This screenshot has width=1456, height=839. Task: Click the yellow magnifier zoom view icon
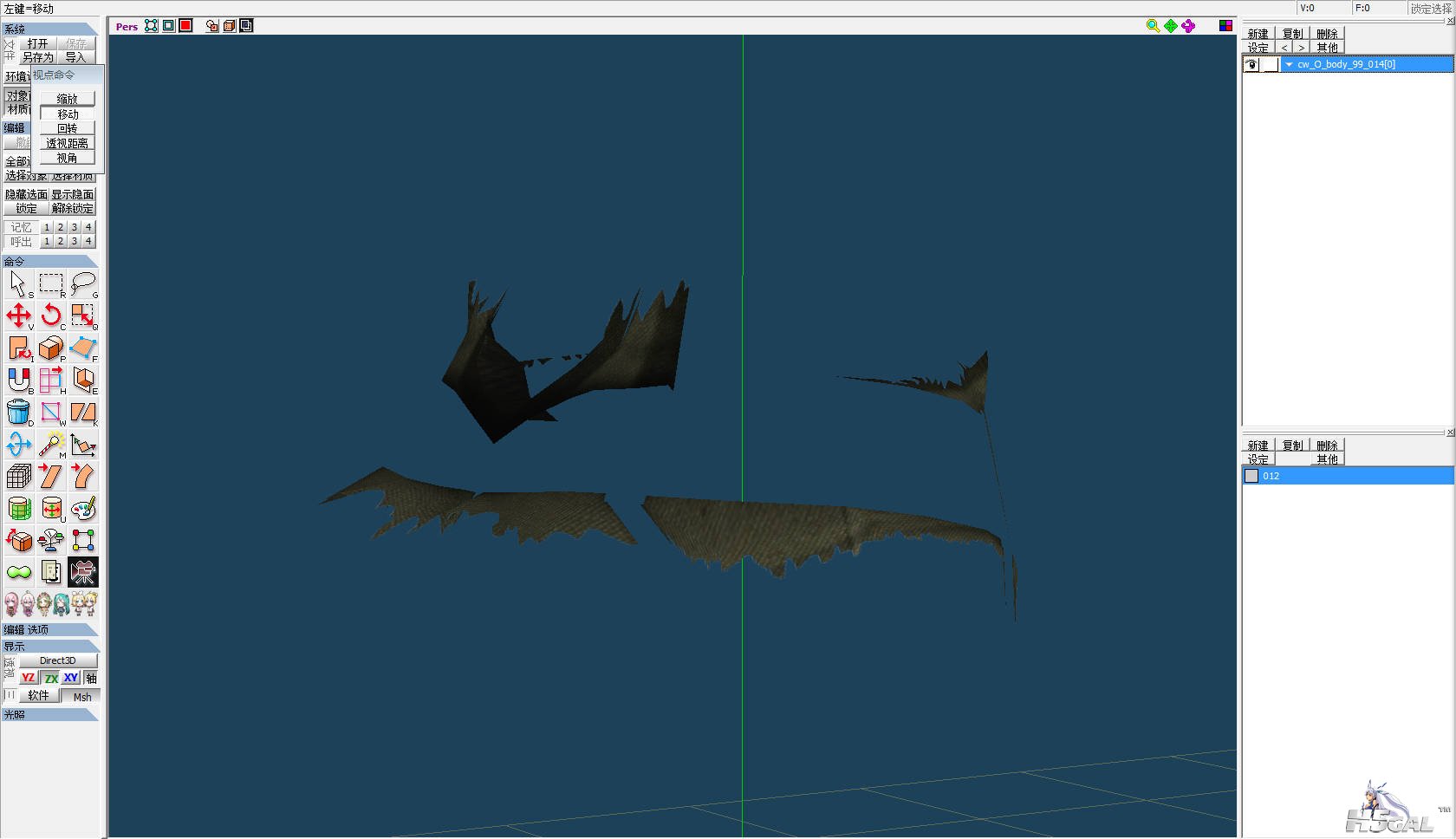1153,26
